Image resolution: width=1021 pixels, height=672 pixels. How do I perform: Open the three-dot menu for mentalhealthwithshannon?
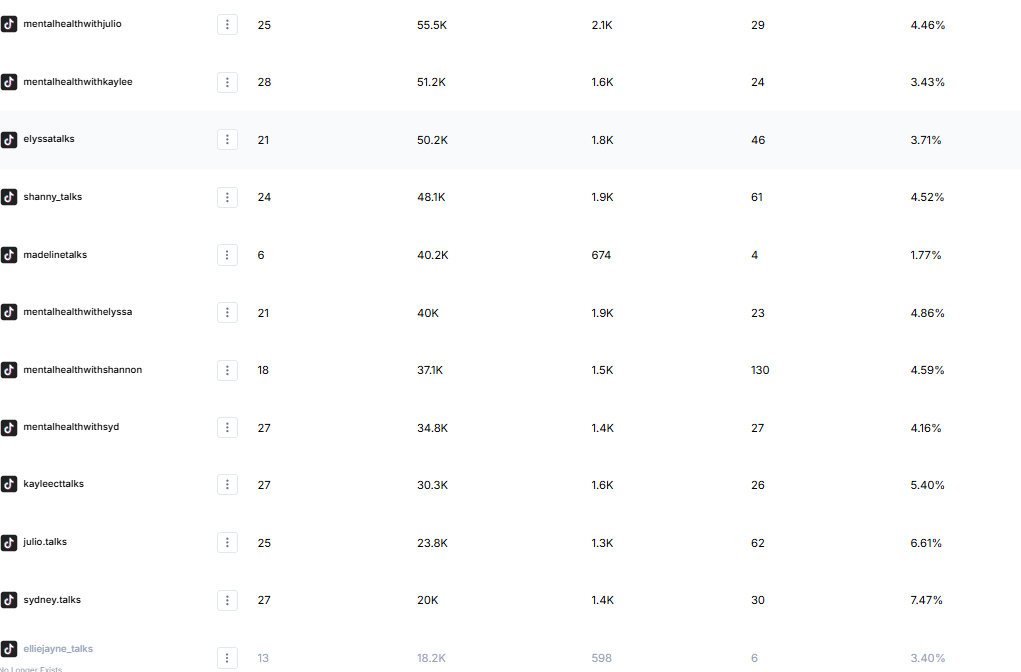click(227, 370)
